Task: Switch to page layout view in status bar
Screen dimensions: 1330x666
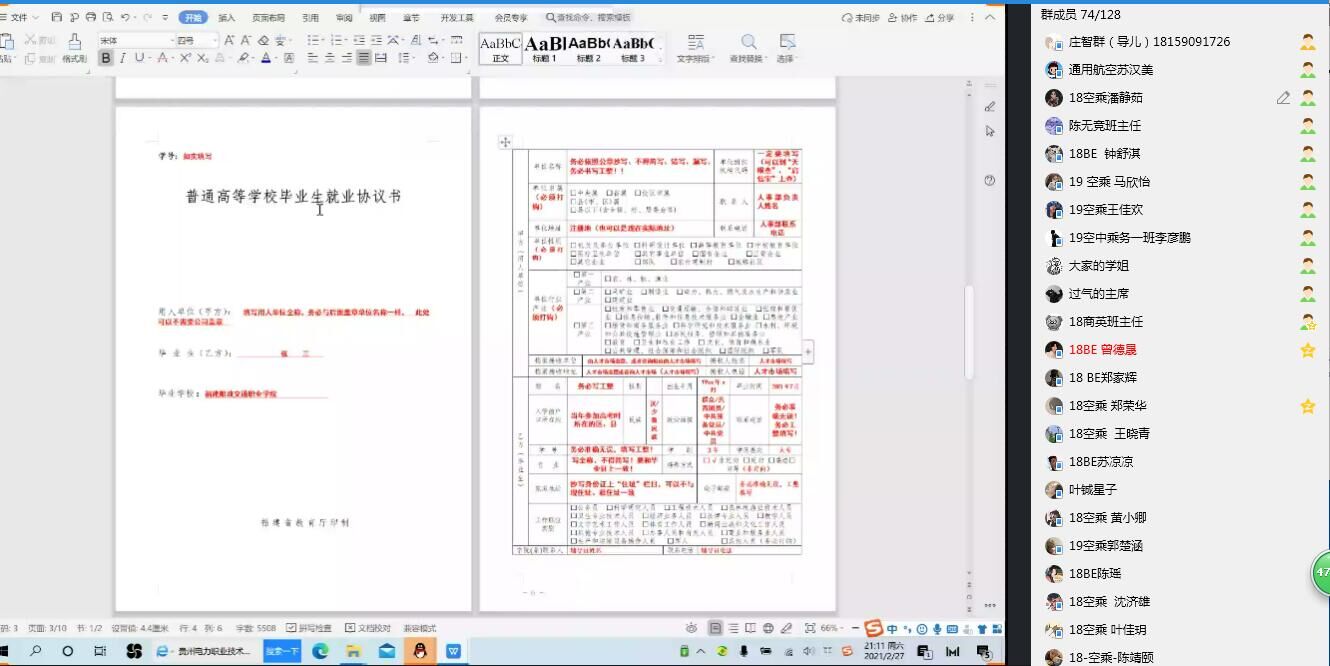Action: [715, 628]
